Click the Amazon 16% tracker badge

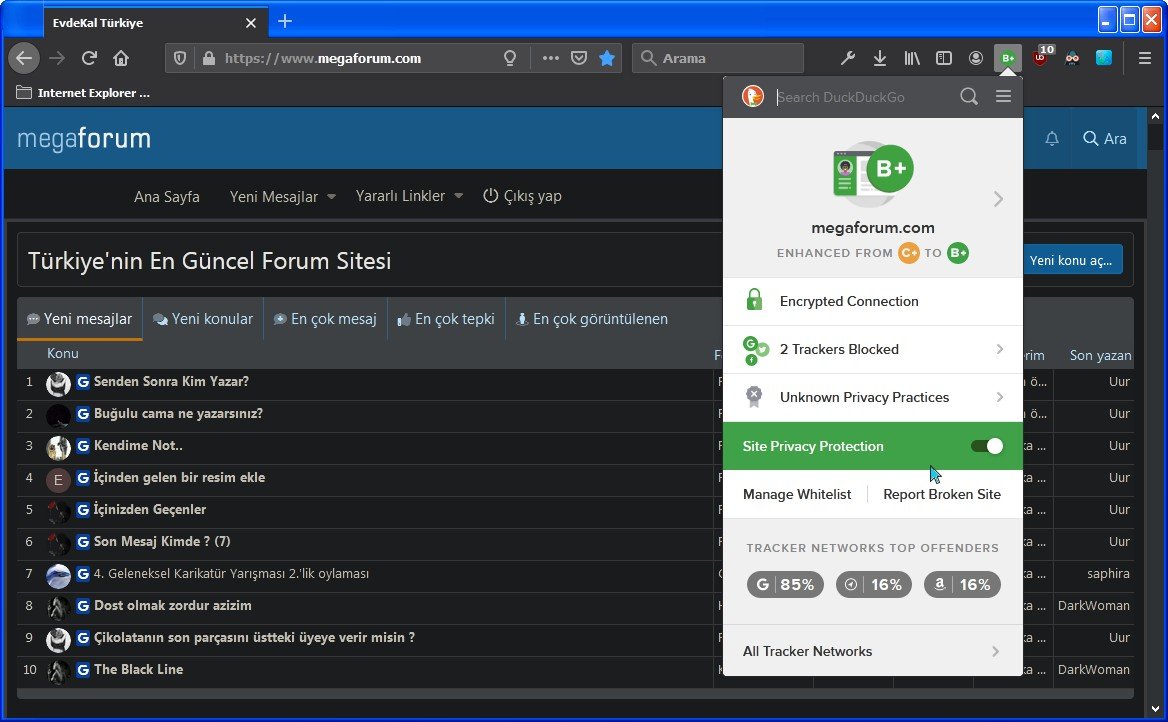pos(962,585)
